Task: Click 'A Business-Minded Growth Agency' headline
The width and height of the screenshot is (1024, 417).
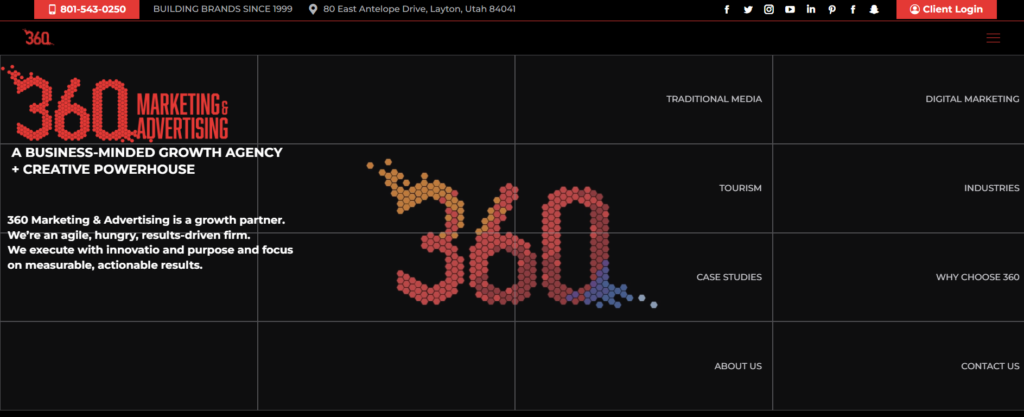Action: tap(147, 153)
